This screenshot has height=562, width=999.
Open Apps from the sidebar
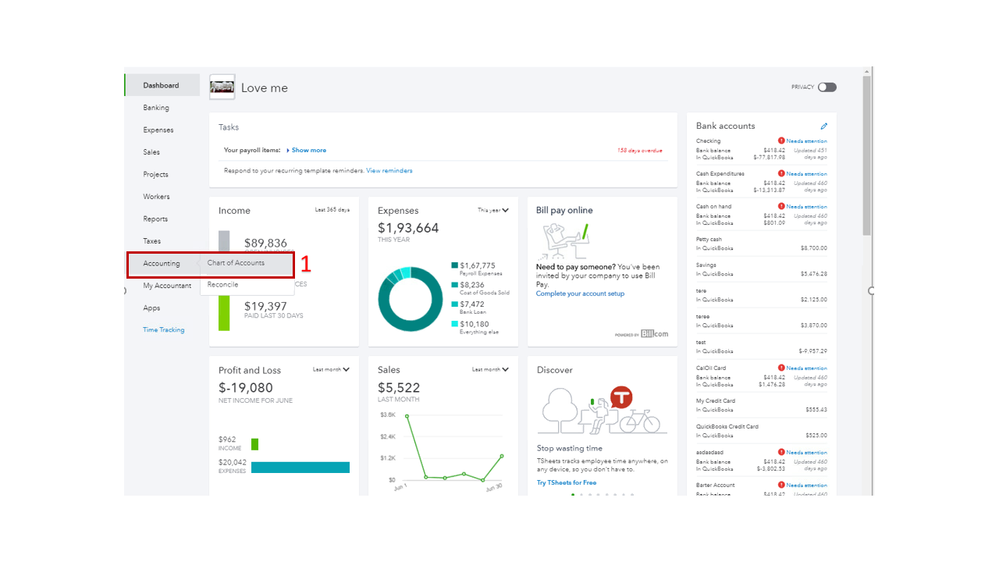pyautogui.click(x=152, y=308)
